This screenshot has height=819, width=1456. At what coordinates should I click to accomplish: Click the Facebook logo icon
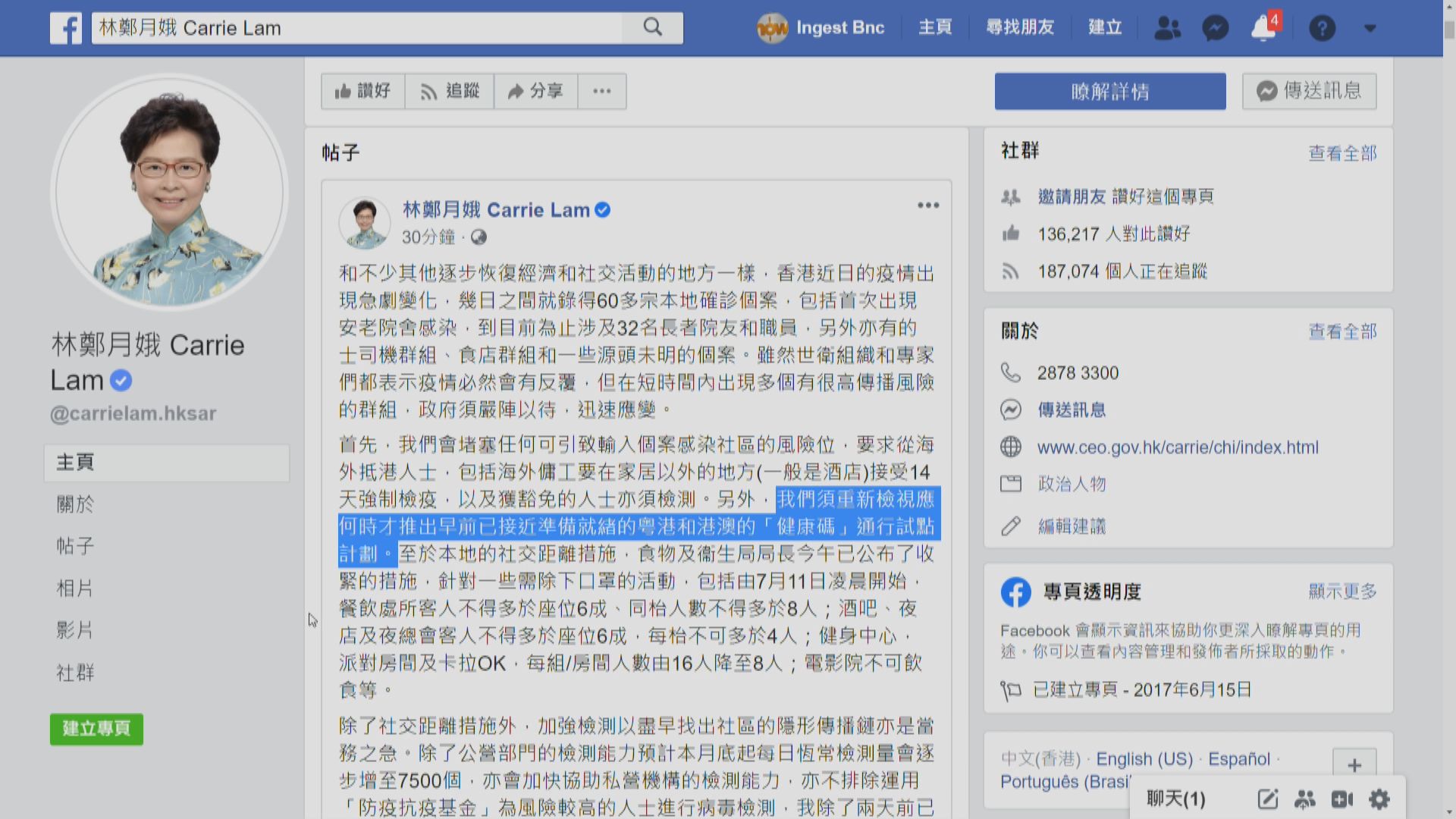(x=66, y=28)
